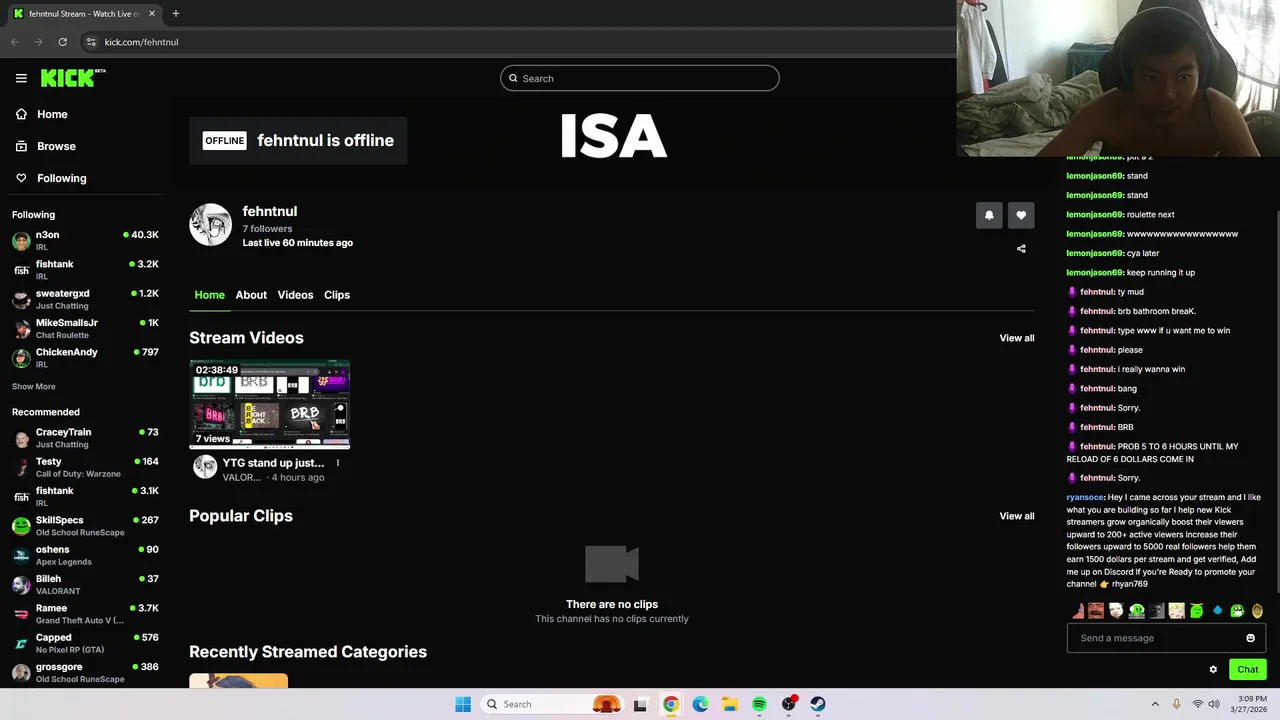View all Stream Videos
This screenshot has width=1280, height=720.
[1017, 338]
